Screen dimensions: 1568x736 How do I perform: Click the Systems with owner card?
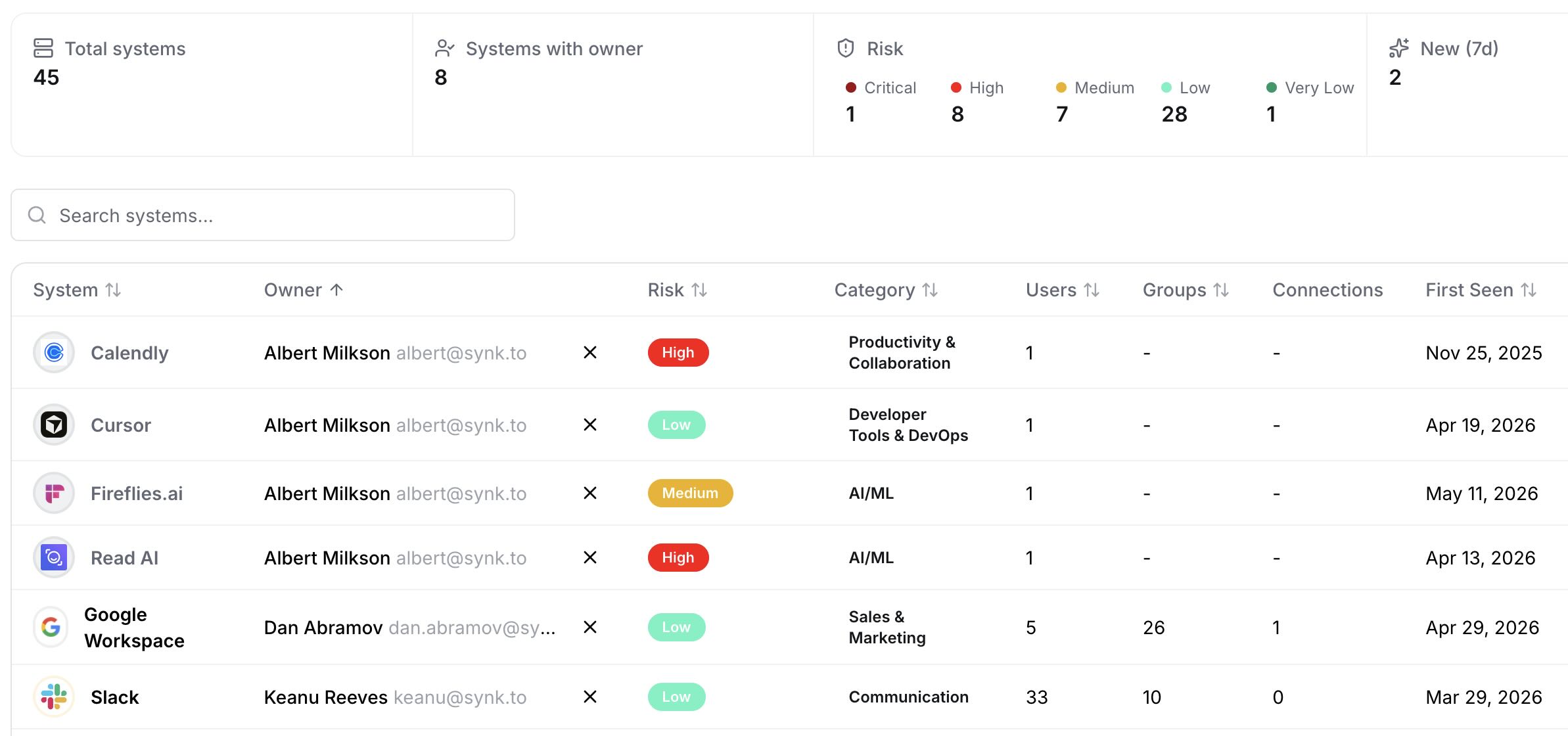point(613,85)
